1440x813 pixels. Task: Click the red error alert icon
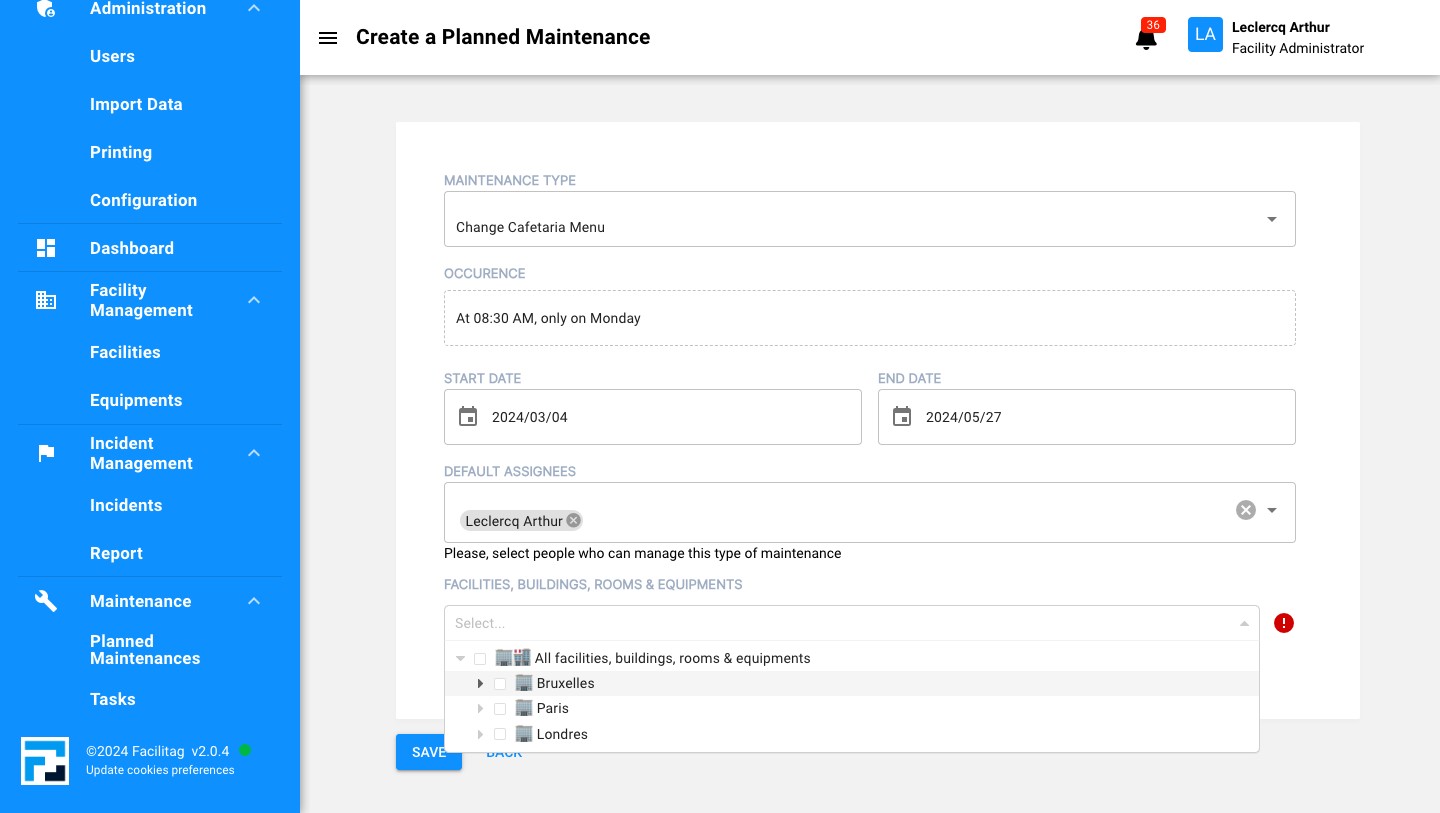point(1284,623)
